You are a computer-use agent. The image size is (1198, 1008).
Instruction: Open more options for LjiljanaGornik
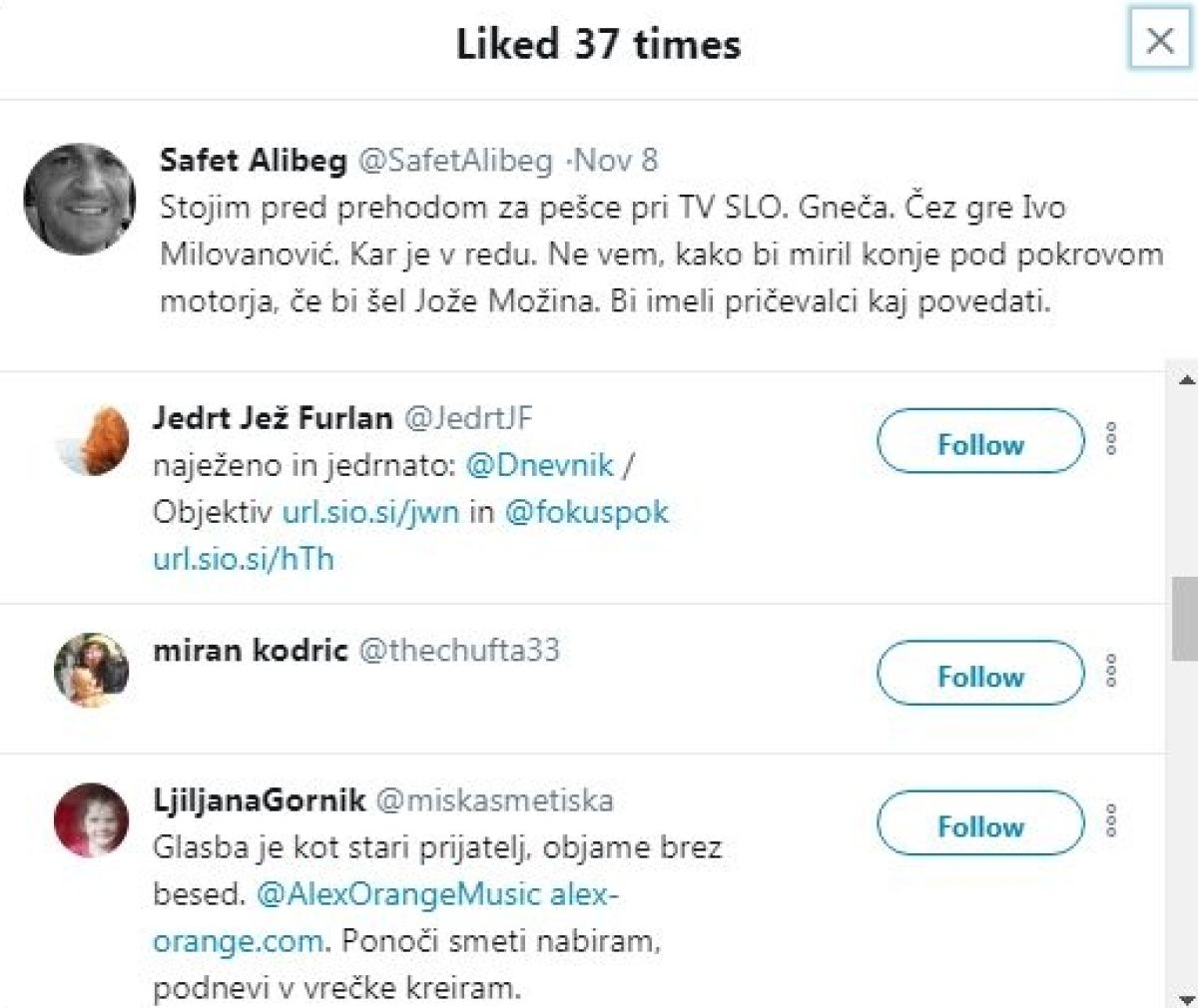1111,820
